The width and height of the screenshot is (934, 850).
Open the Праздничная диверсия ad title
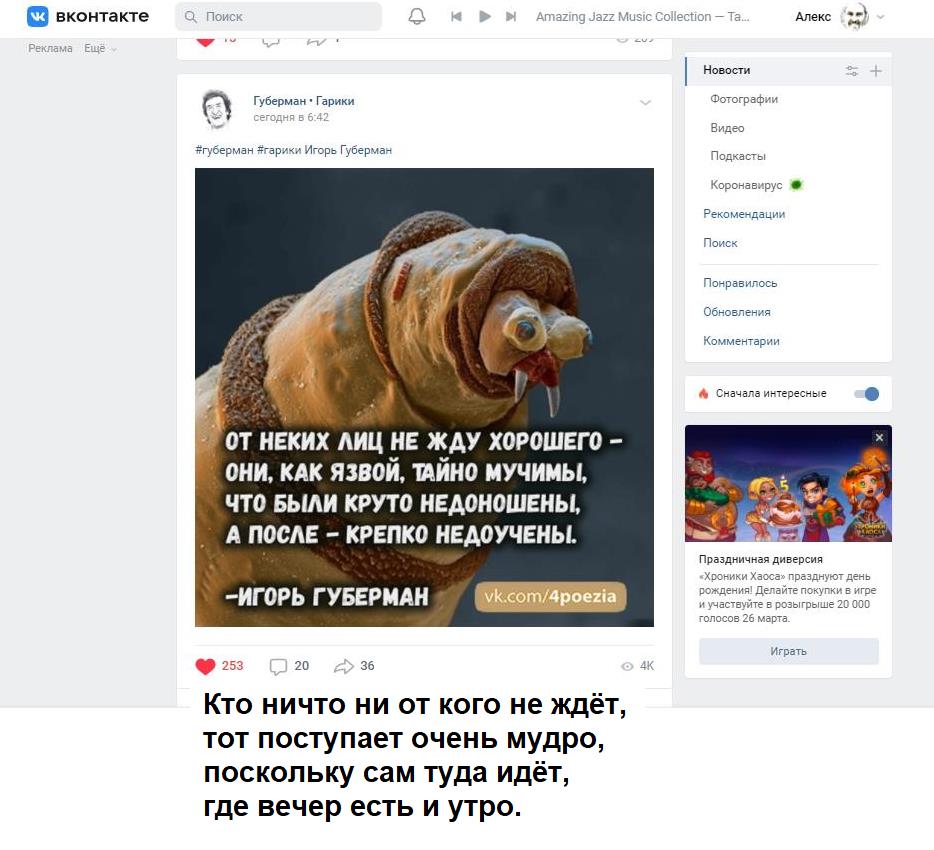[x=761, y=559]
